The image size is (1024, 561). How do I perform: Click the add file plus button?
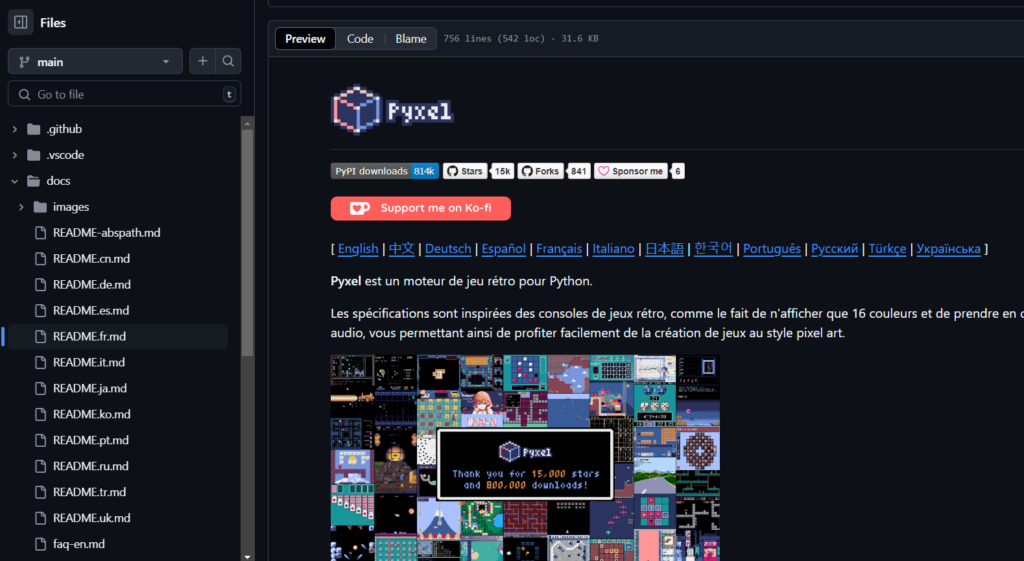[x=202, y=61]
